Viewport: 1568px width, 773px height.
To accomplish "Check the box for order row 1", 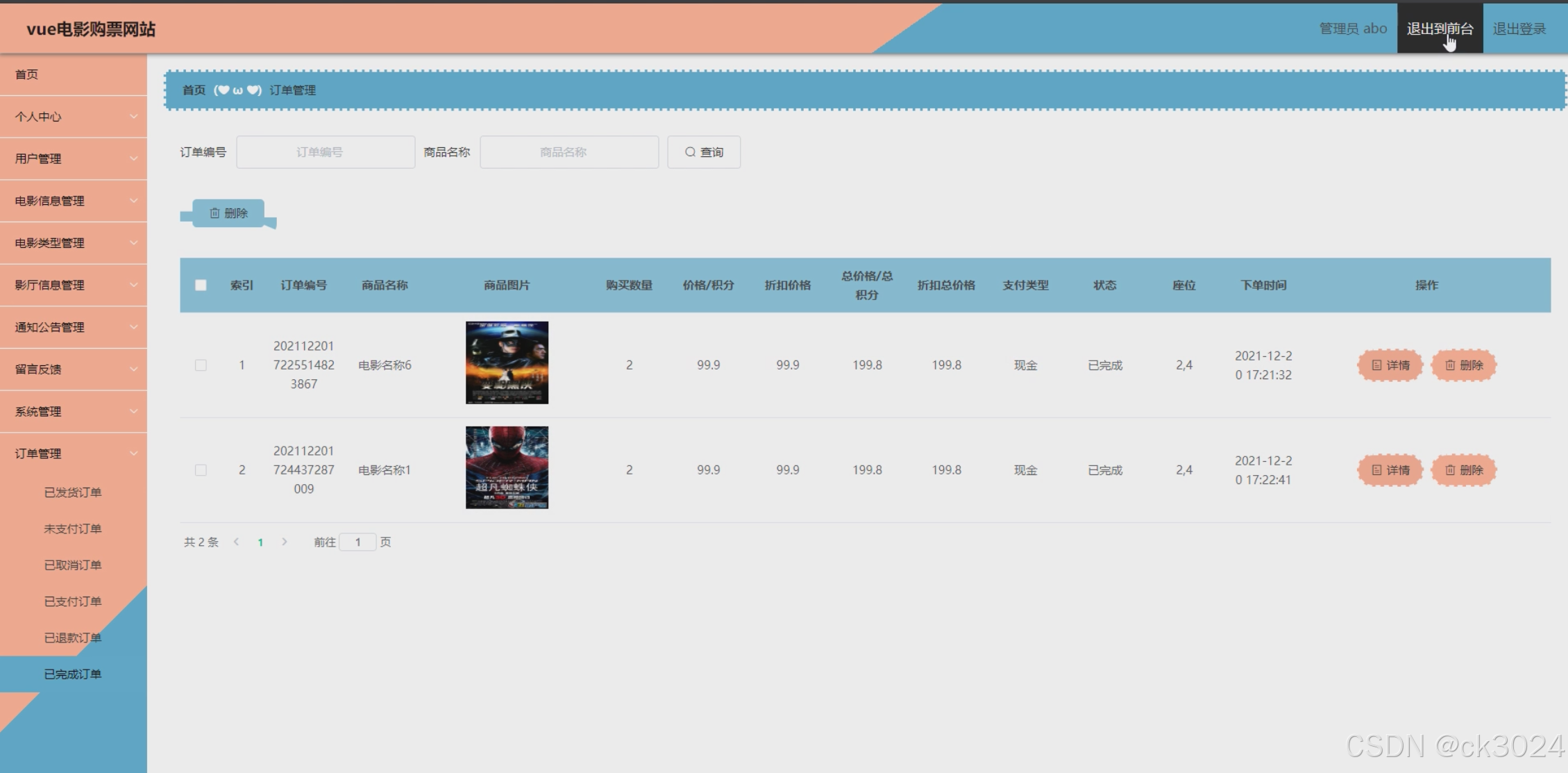I will click(201, 365).
